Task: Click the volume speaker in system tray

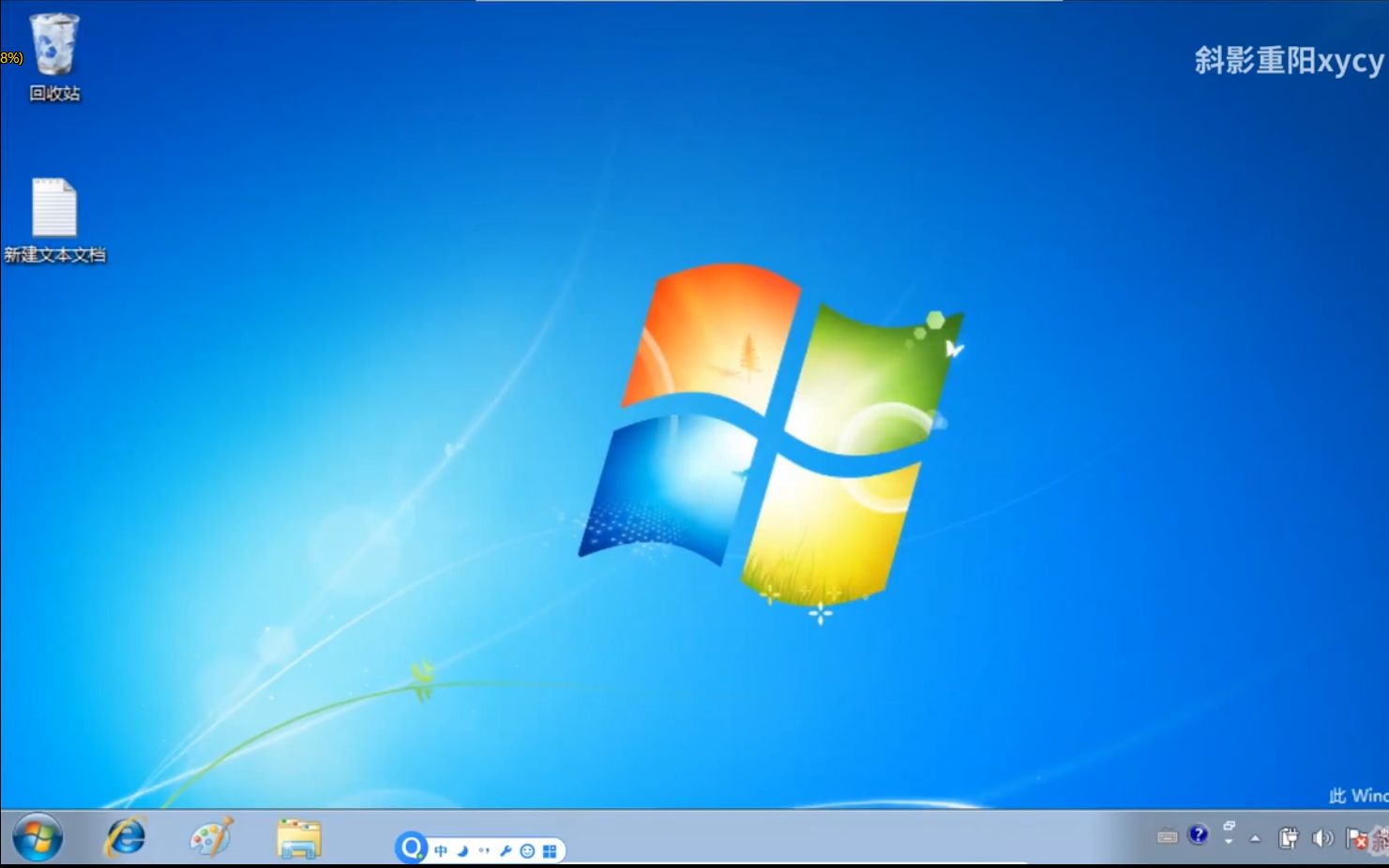Action: 1324,836
